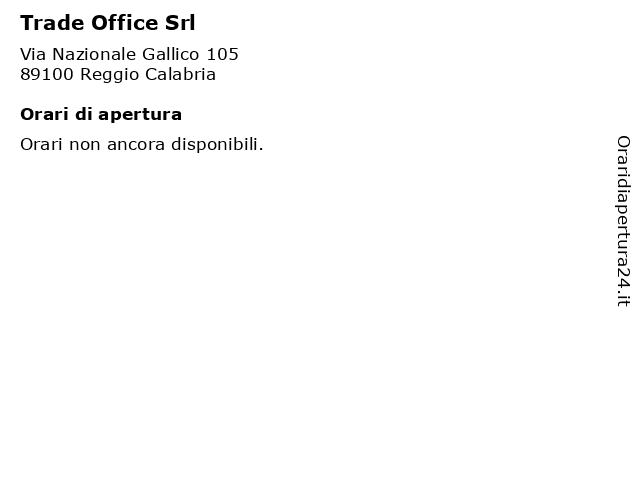Viewport: 640px width, 480px height.
Task: Click "Orari" starting the availability sentence
Action: tap(41, 144)
